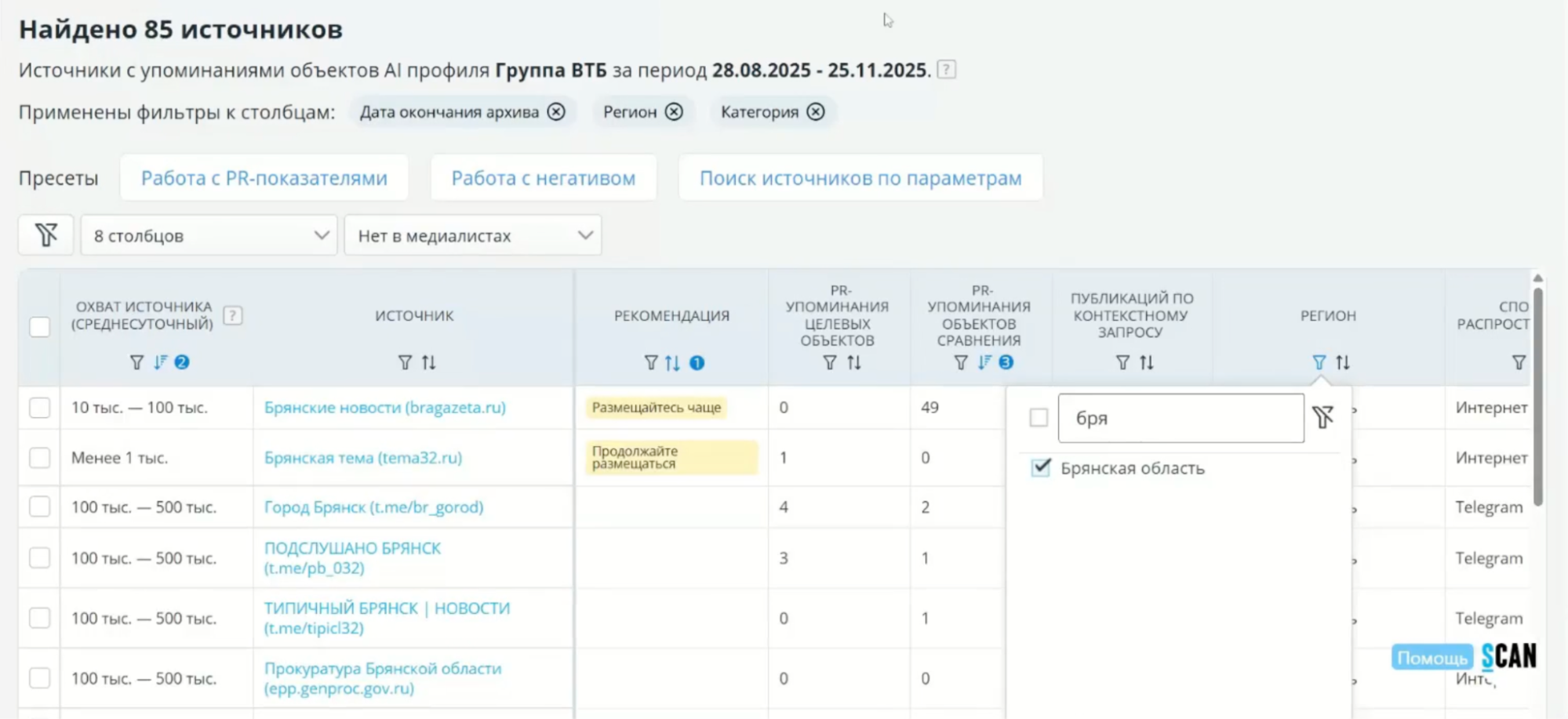
Task: Sort by the Рекомендация column
Action: click(x=672, y=363)
